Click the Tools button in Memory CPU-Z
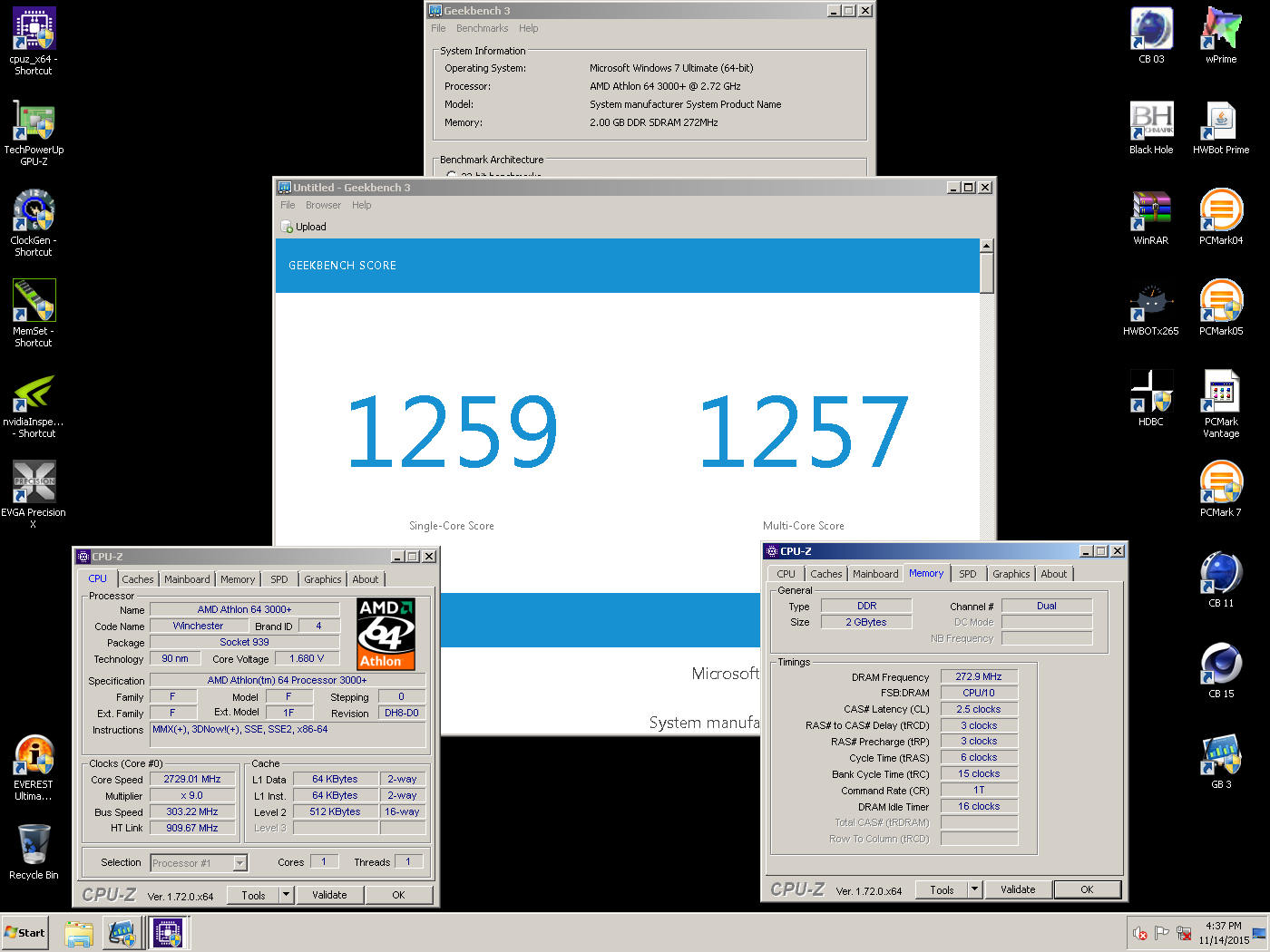 pyautogui.click(x=942, y=889)
